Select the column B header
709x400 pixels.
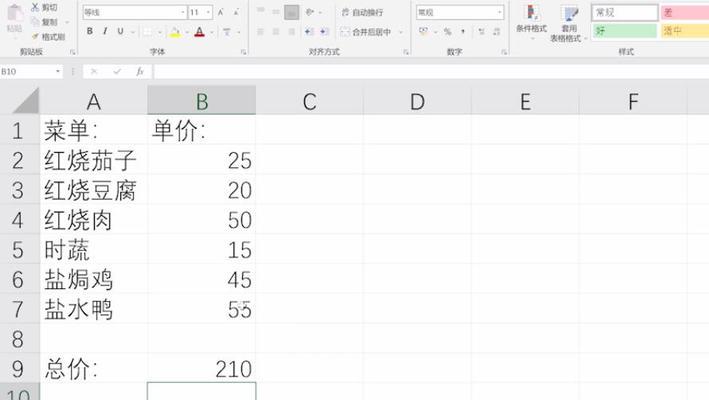202,101
